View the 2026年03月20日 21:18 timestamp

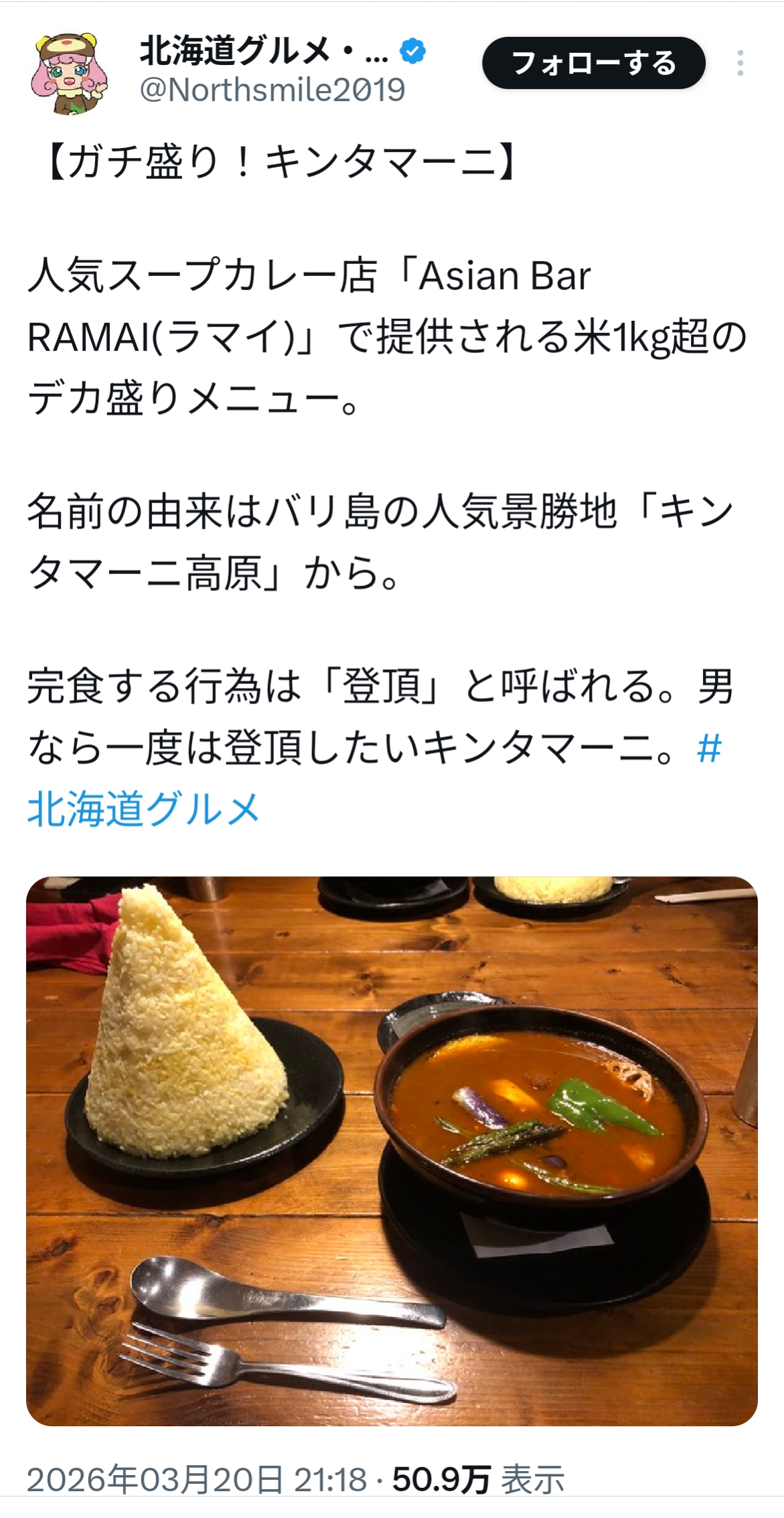click(197, 1479)
